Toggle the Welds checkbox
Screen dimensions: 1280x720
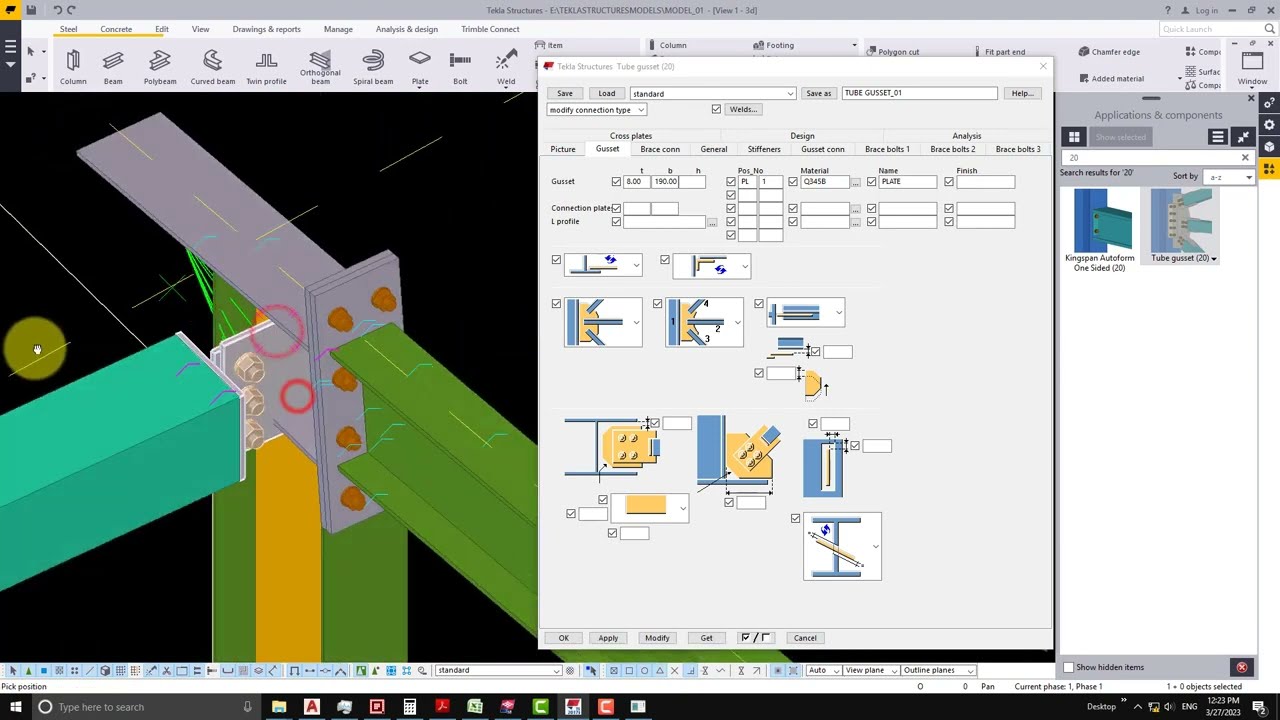pos(716,109)
